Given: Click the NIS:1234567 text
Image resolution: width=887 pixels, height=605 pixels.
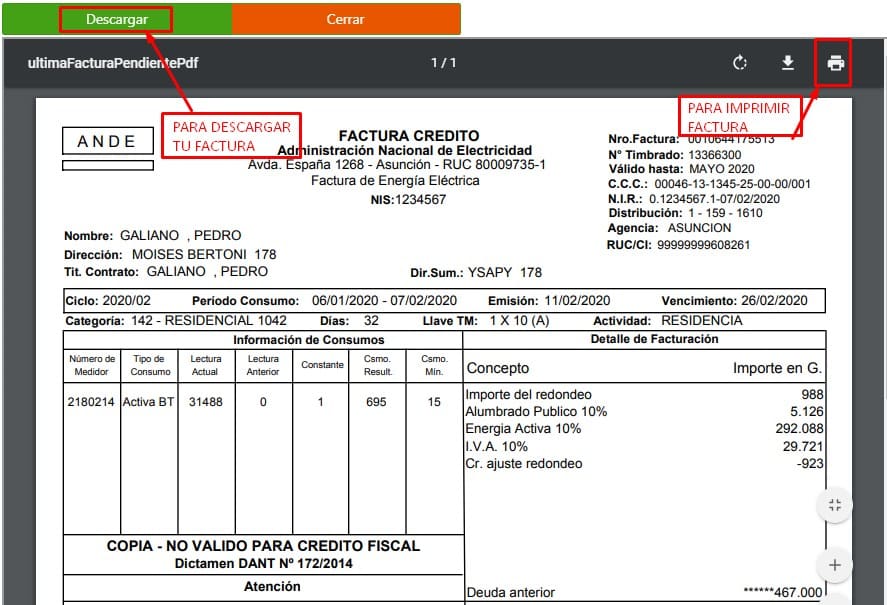Looking at the screenshot, I should click(408, 200).
